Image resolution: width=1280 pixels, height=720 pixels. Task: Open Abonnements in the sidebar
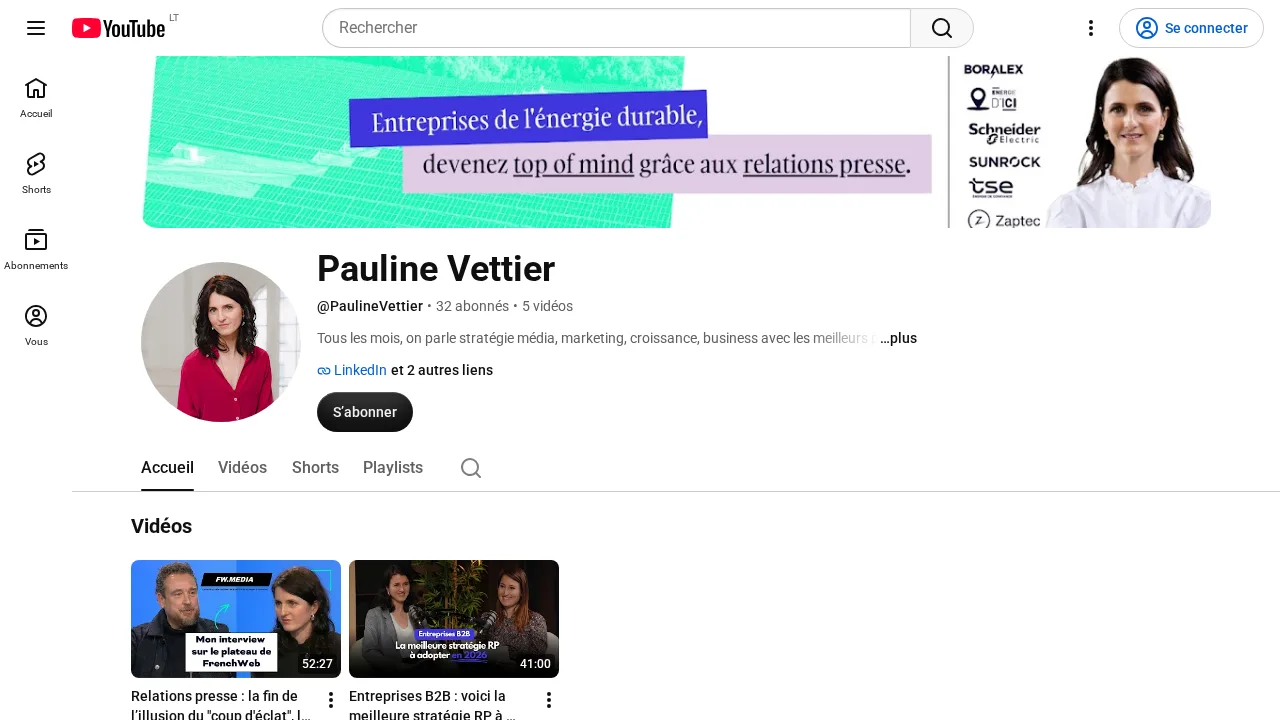click(36, 250)
